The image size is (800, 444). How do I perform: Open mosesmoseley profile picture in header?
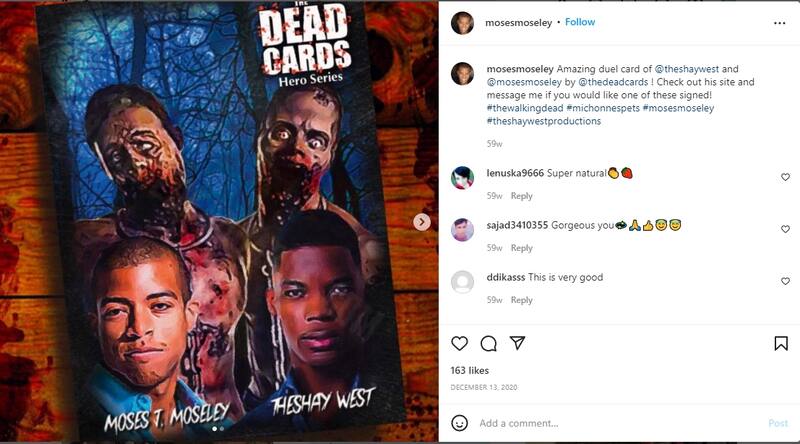462,23
